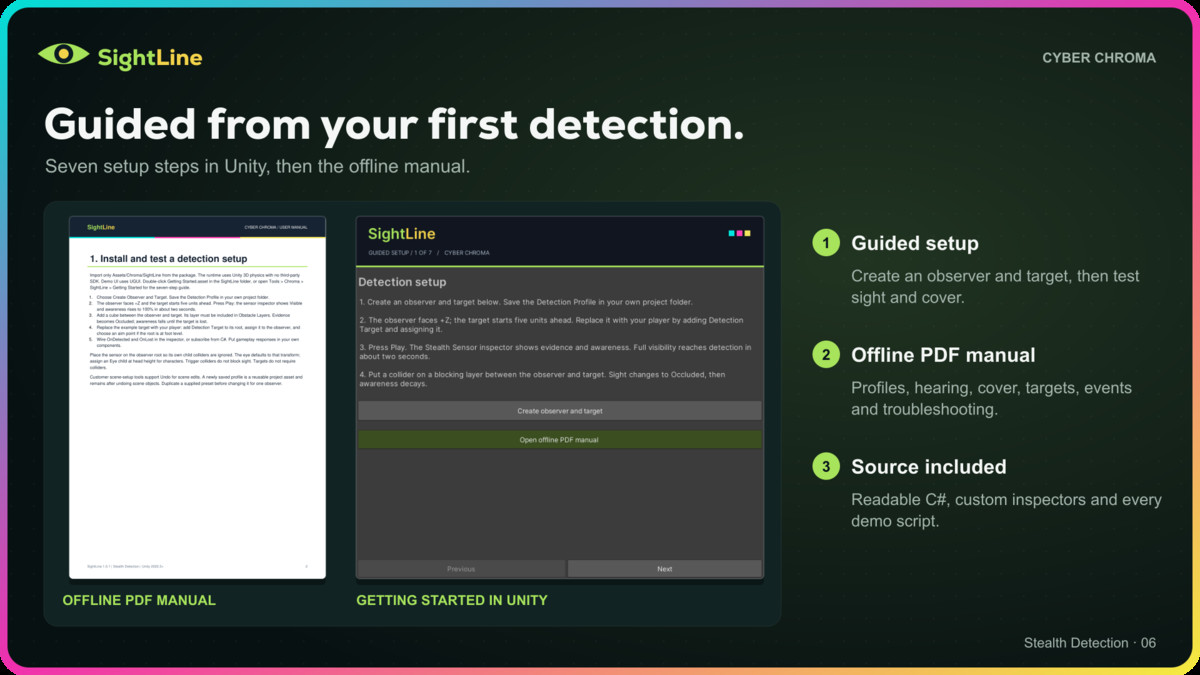Click the 'Offline PDF manual' feature heading

[x=943, y=355]
